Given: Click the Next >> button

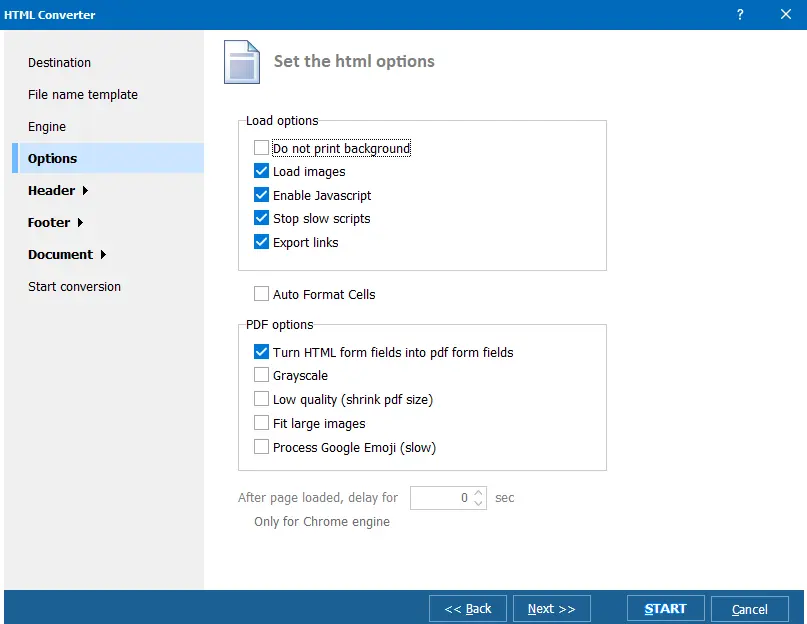Looking at the screenshot, I should point(552,609).
